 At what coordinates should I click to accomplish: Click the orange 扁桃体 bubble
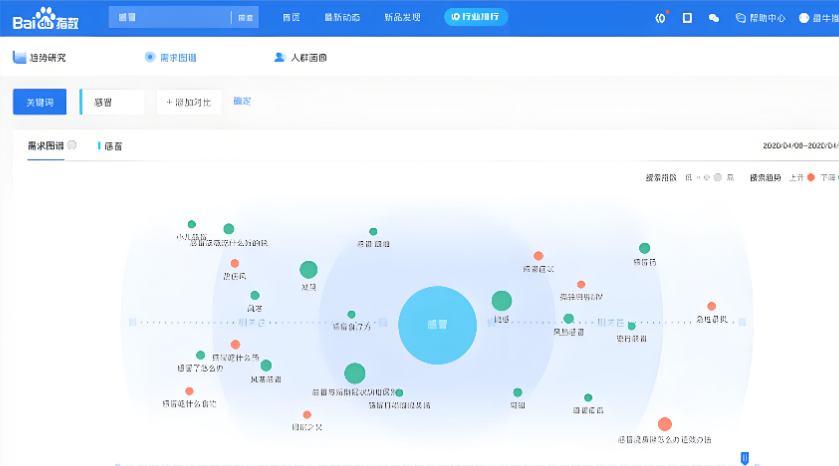point(234,263)
